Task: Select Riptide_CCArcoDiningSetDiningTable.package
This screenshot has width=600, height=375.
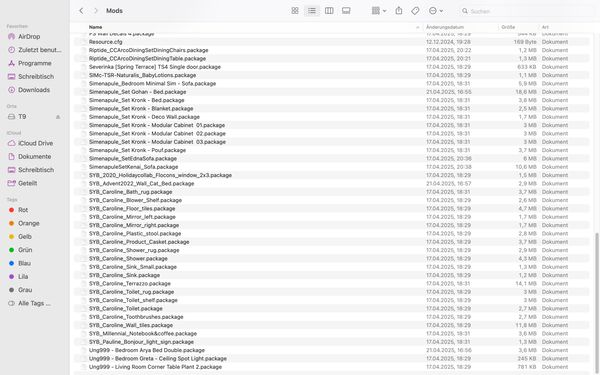Action: click(x=332, y=59)
